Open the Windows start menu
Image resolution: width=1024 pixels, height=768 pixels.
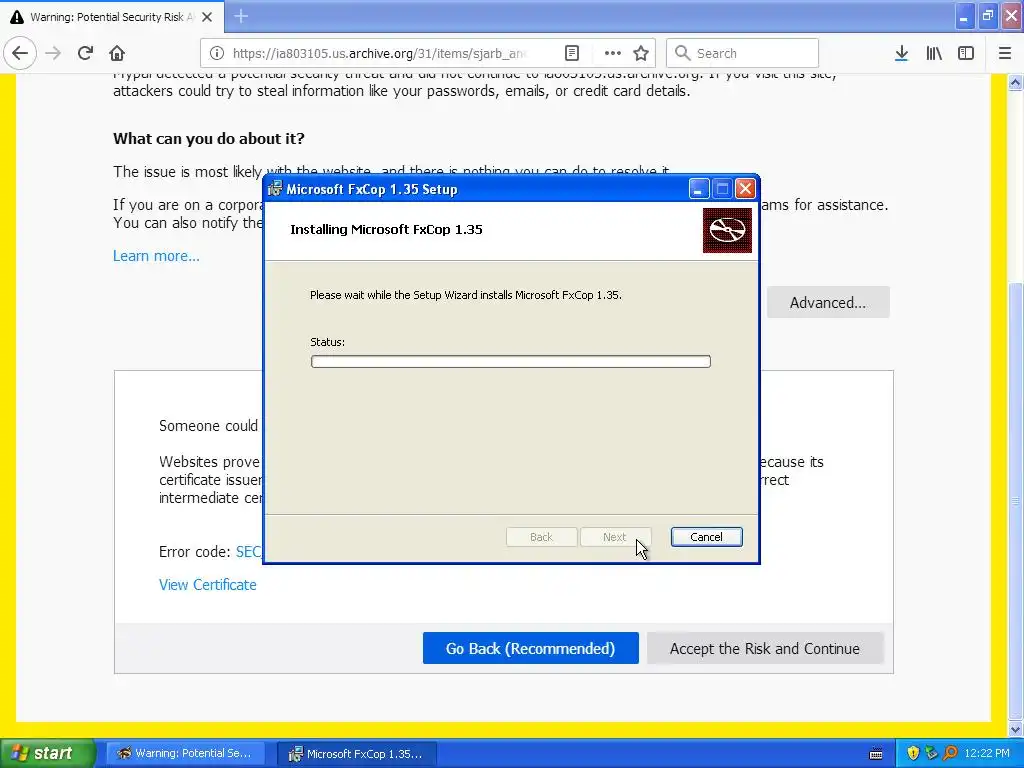pos(47,753)
